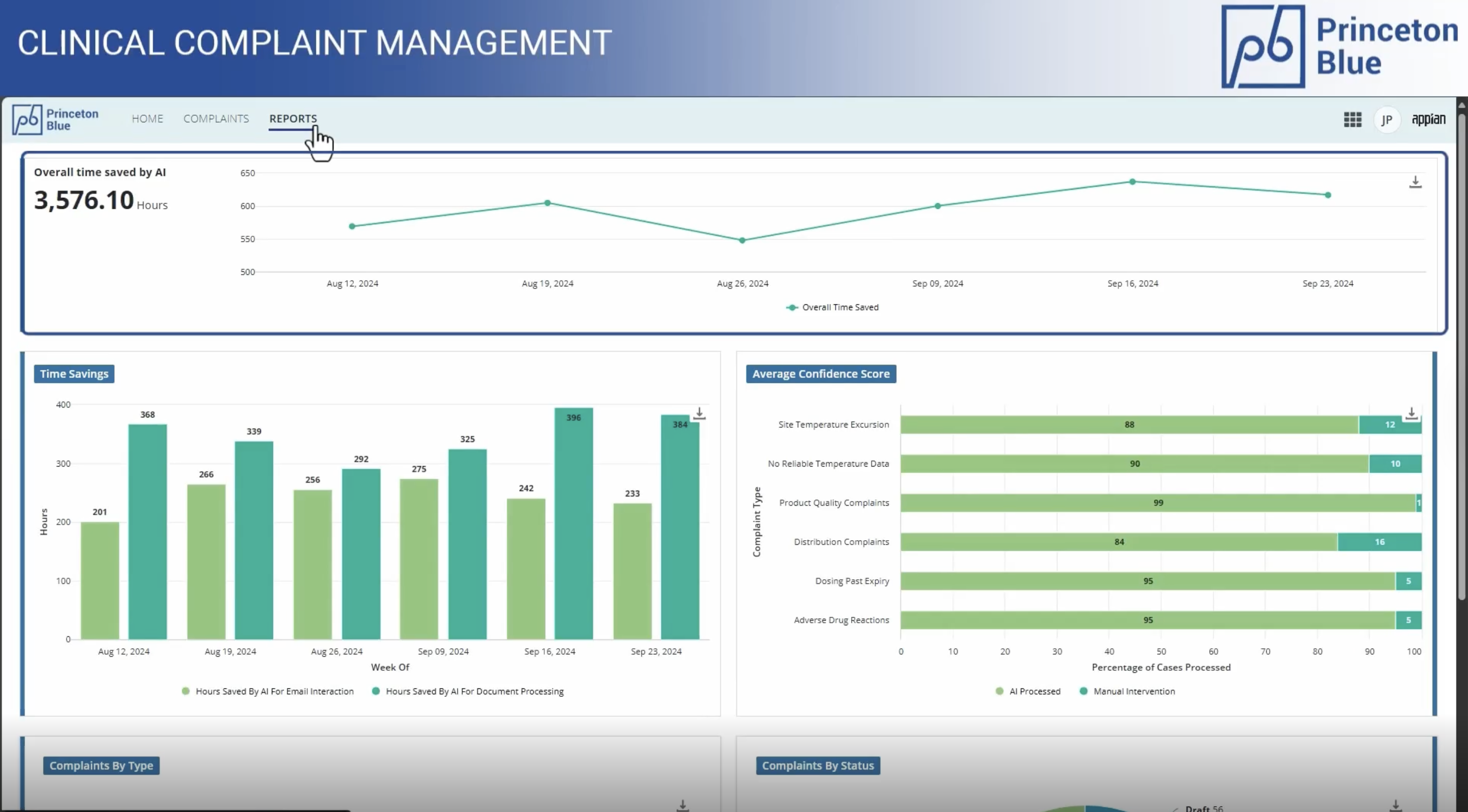Open the apps grid navigation menu
1468x812 pixels.
click(1352, 120)
